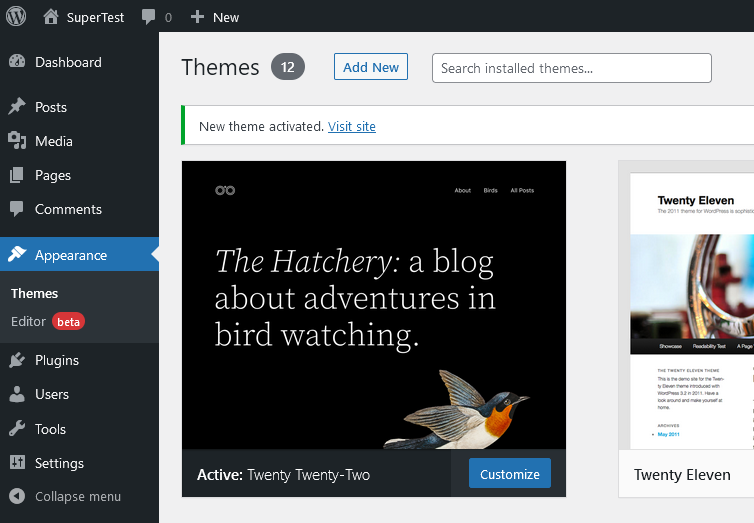This screenshot has height=523, width=754.
Task: Follow the Visit site link
Action: tap(352, 126)
